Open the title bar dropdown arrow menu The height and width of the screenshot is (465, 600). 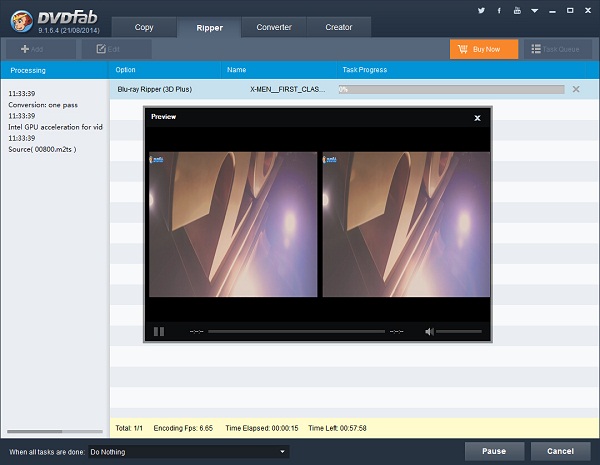point(535,11)
